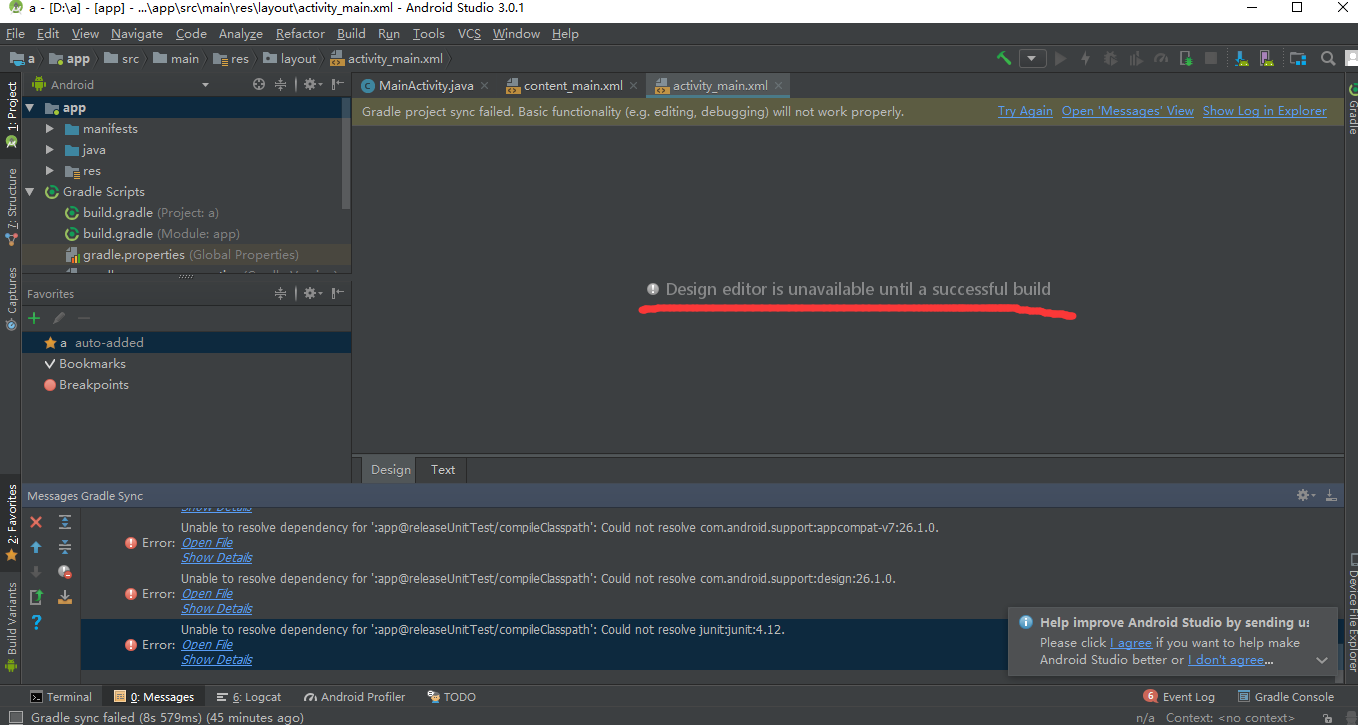Image resolution: width=1358 pixels, height=725 pixels.
Task: Click the green Make Project hammer icon
Action: [x=1004, y=58]
